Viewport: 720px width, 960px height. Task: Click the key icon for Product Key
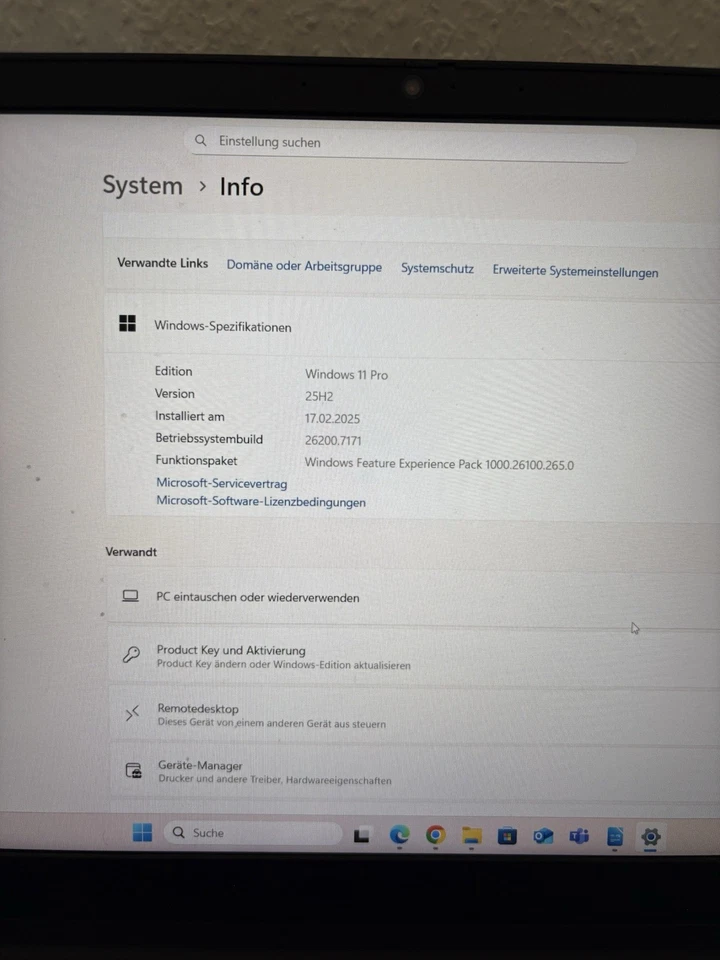[131, 654]
